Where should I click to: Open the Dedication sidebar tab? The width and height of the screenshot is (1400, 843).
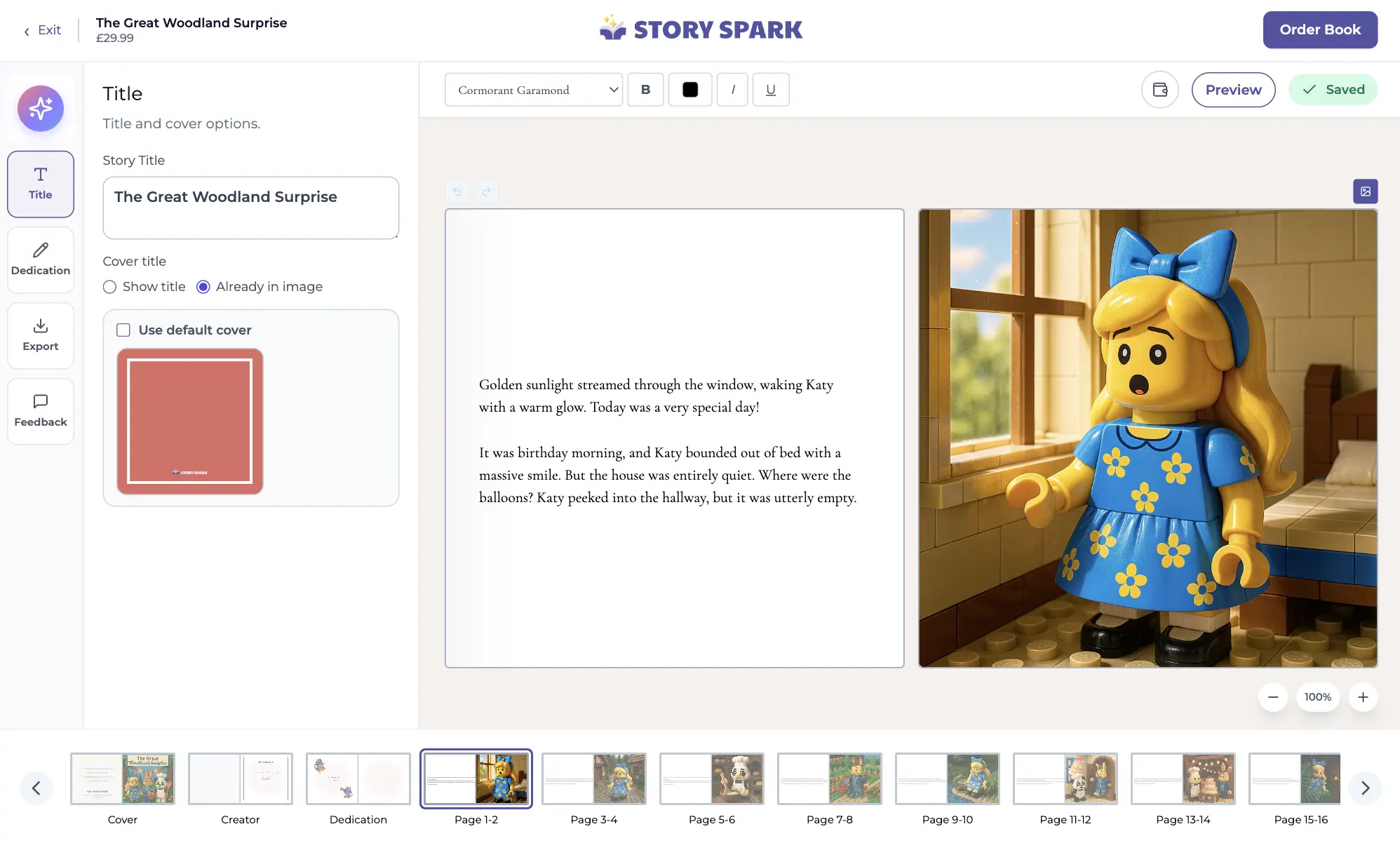pos(41,259)
